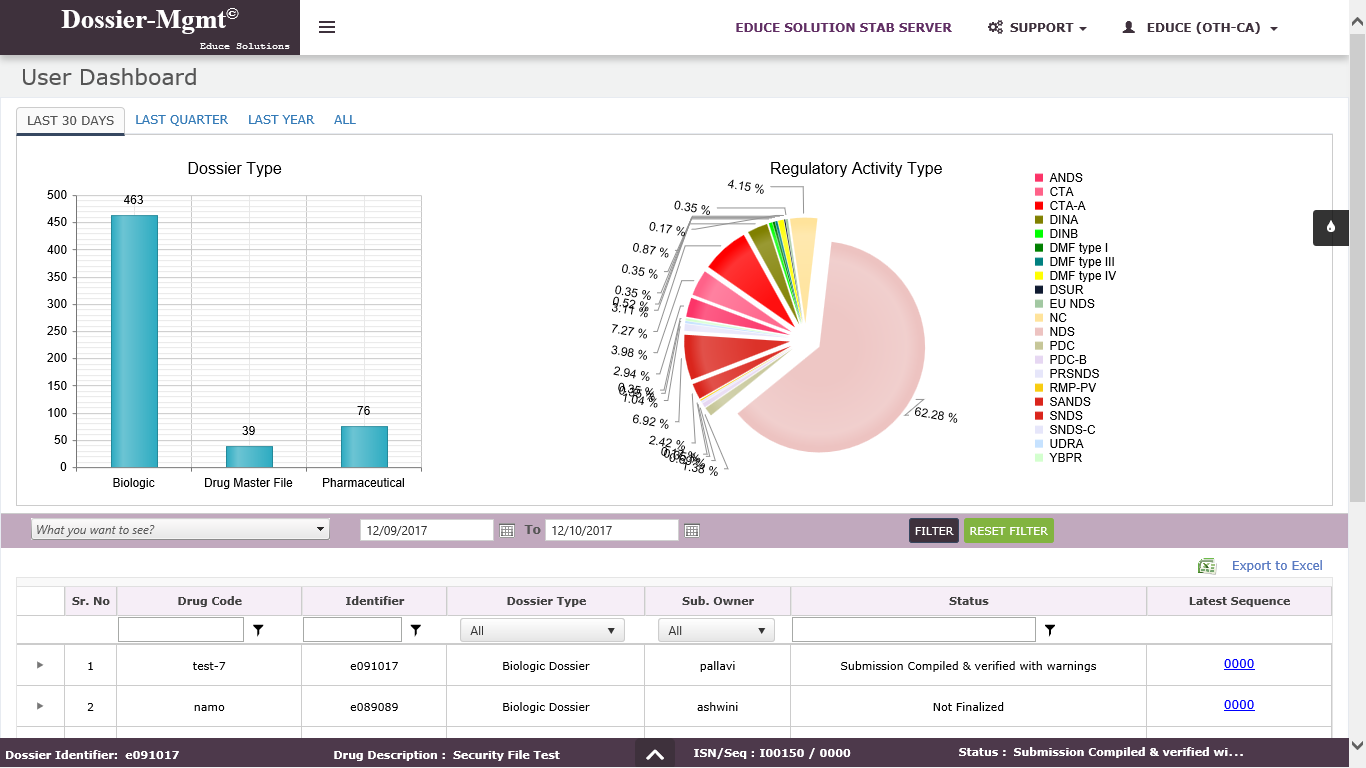Toggle NDS legend entry in pie chart
The image size is (1366, 768).
pos(1061,332)
